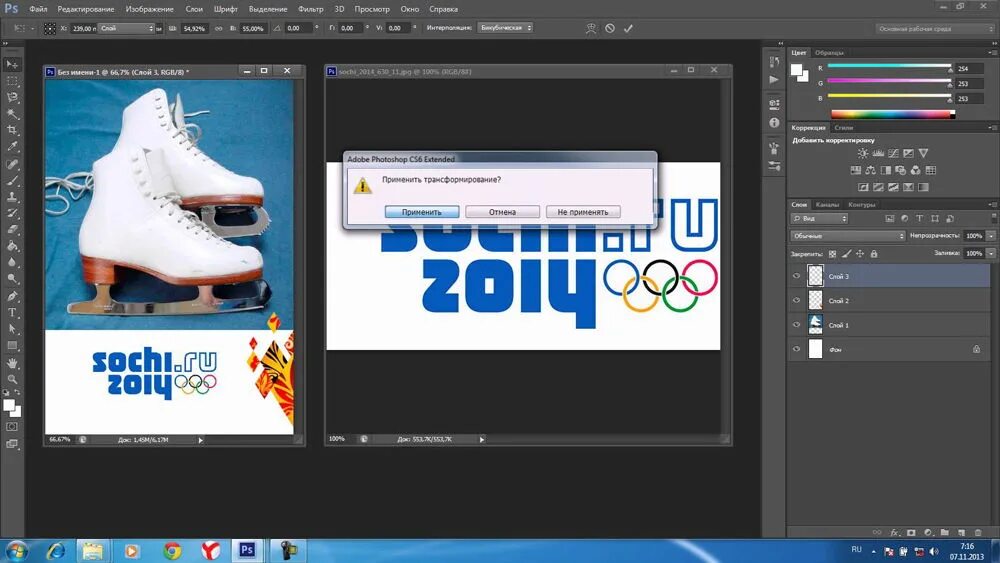Cancel transform with the circle-slash icon
Screen dimensions: 1000x563
coord(610,28)
